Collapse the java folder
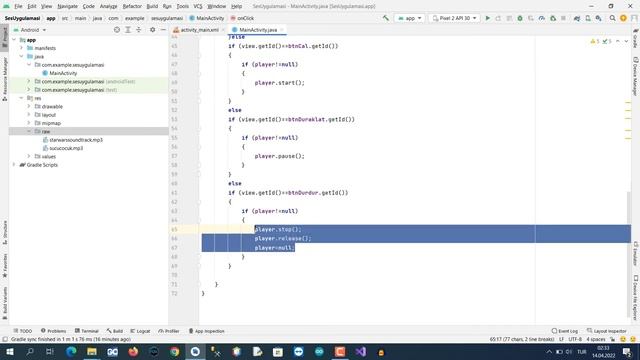640x360 pixels. pos(22,56)
